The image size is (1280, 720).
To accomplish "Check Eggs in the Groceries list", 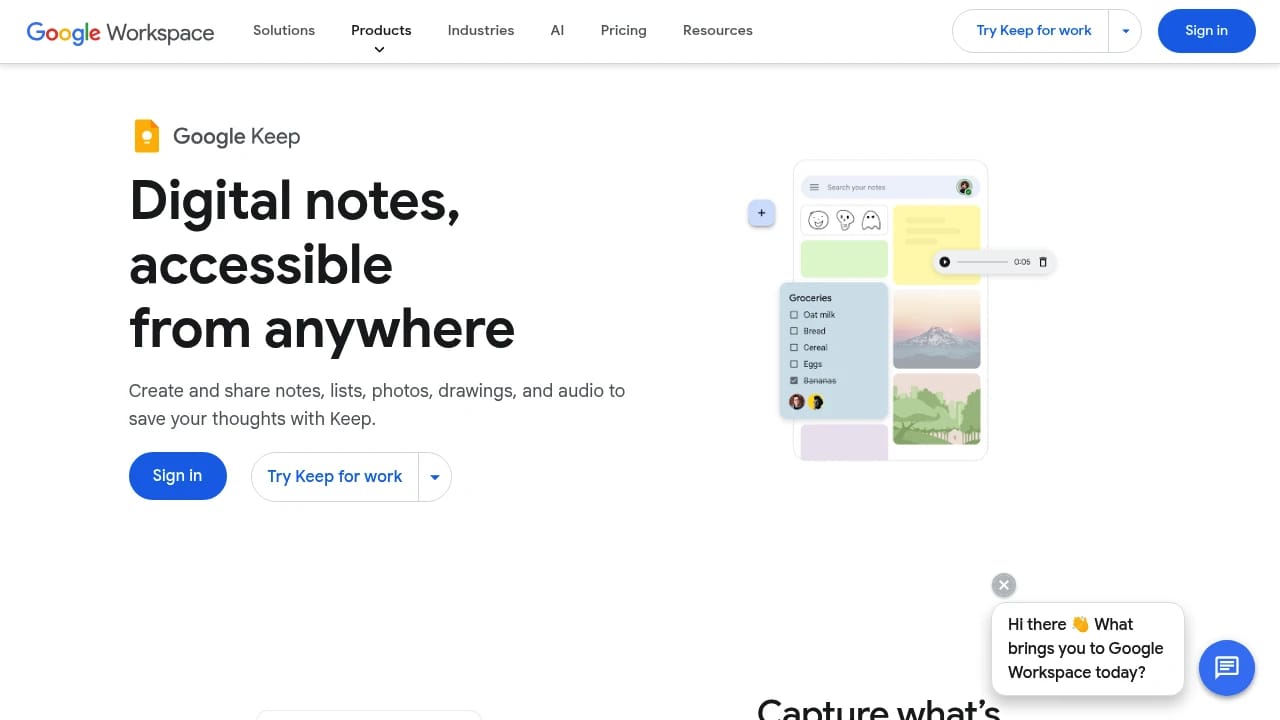I will [794, 364].
